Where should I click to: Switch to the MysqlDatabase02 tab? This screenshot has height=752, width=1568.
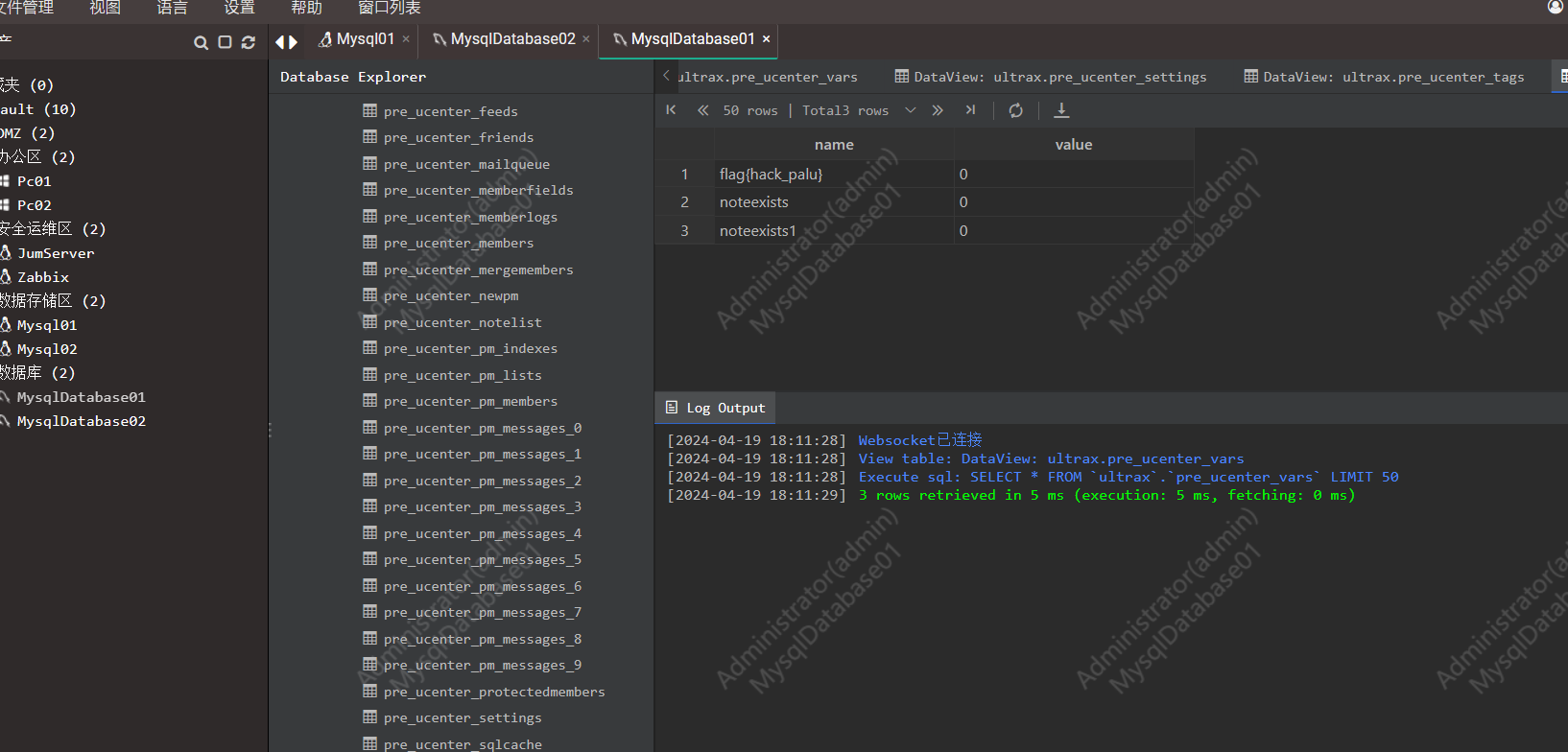(x=512, y=39)
